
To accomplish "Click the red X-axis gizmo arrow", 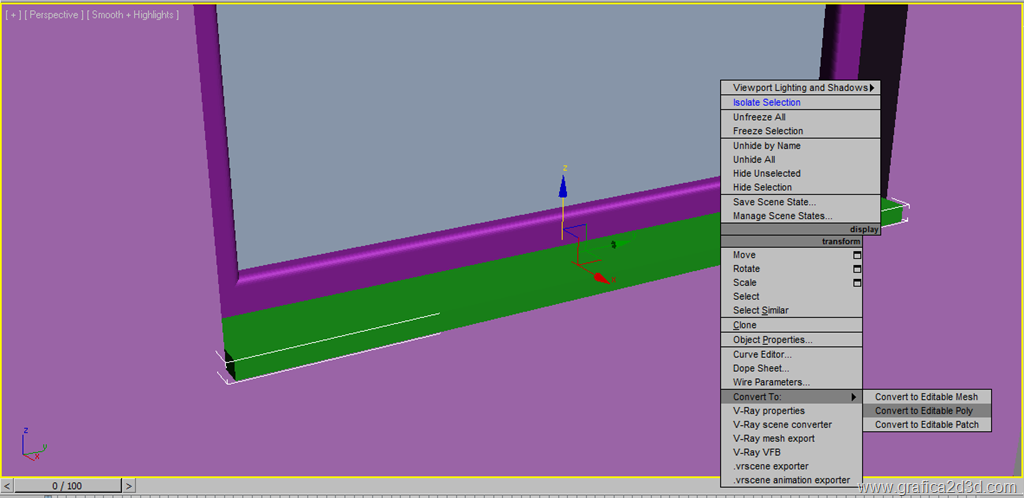I will (600, 277).
